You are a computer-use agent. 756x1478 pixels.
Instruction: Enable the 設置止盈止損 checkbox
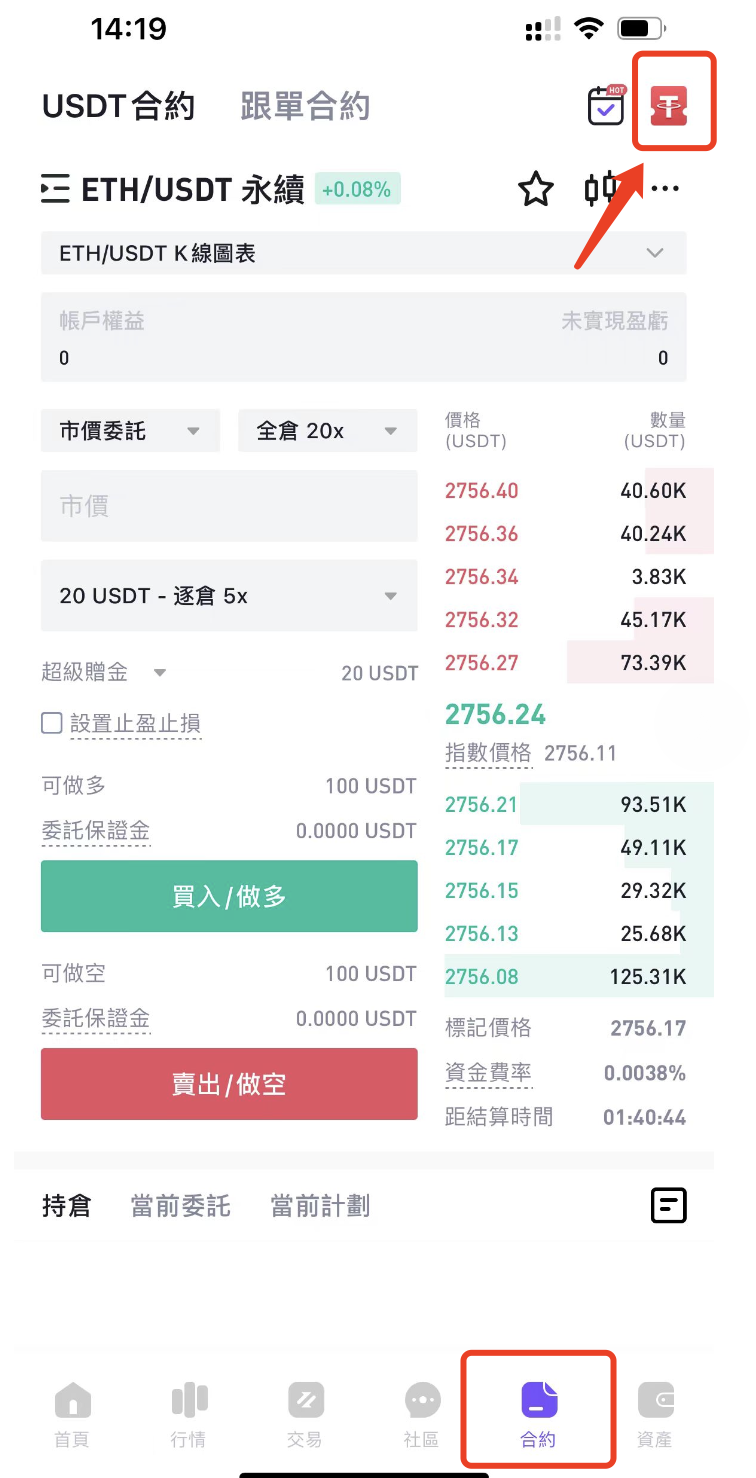52,723
